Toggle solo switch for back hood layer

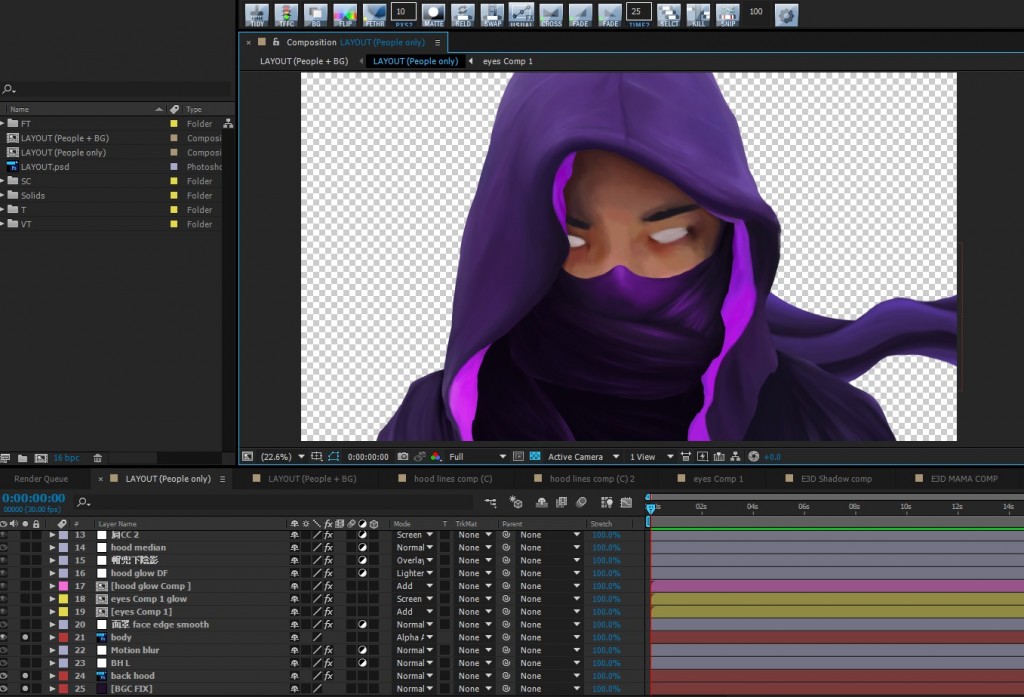pyautogui.click(x=25, y=676)
